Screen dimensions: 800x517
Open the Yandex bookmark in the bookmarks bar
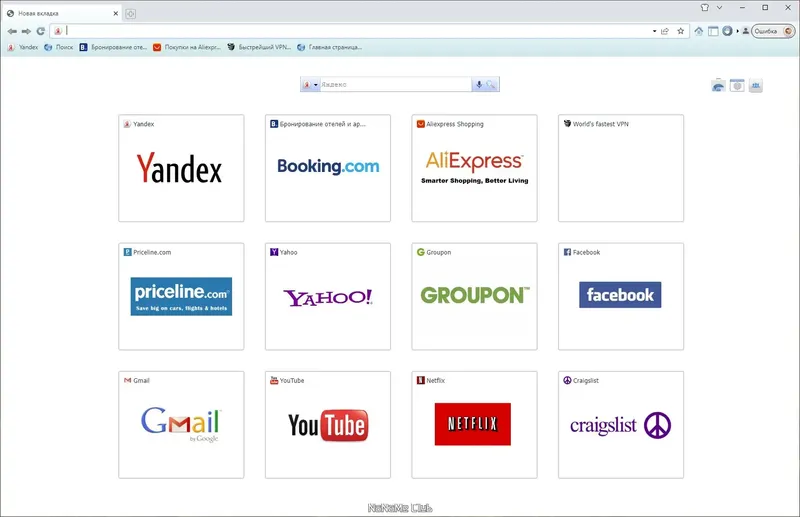point(23,47)
